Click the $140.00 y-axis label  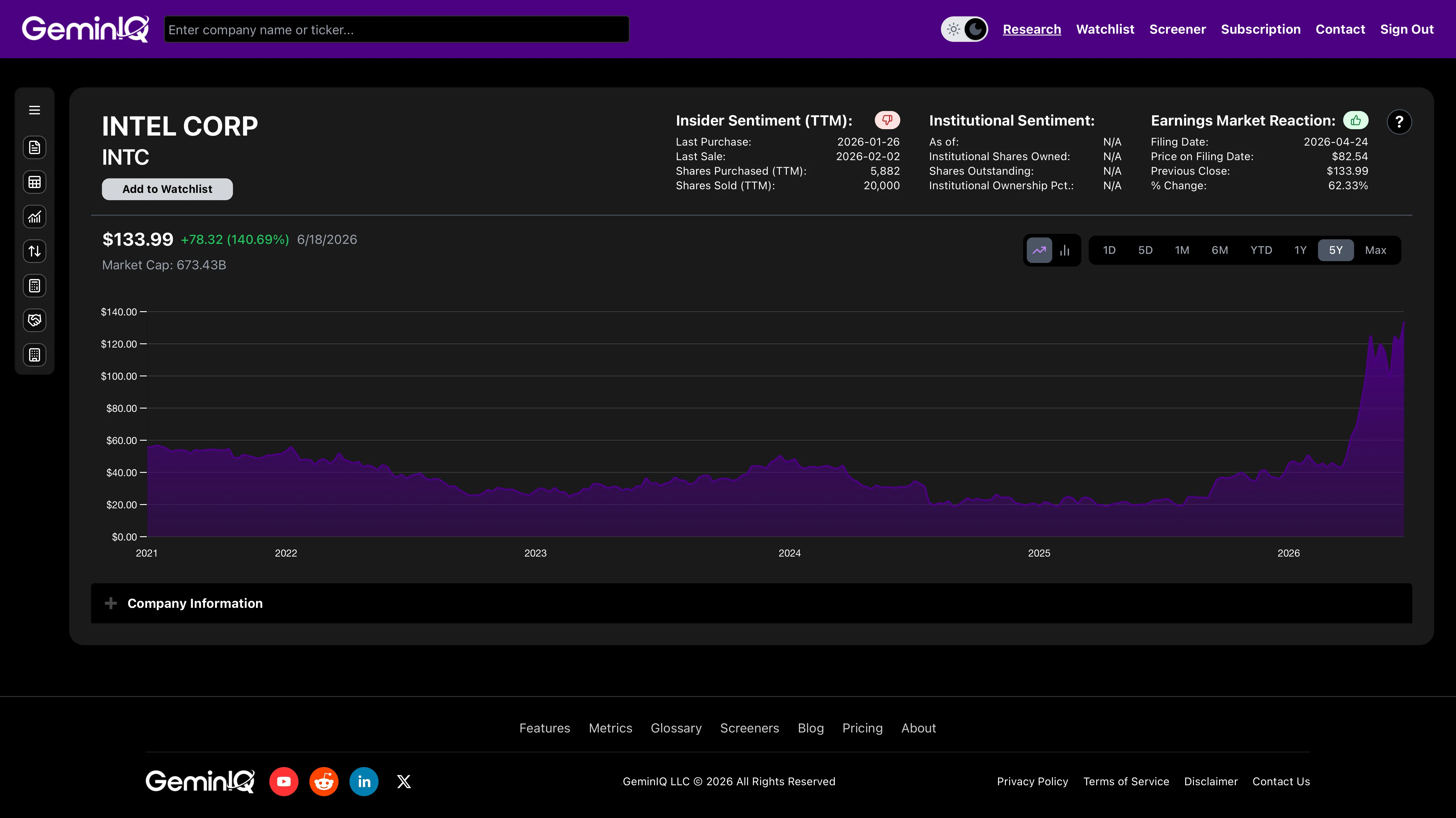coord(119,311)
